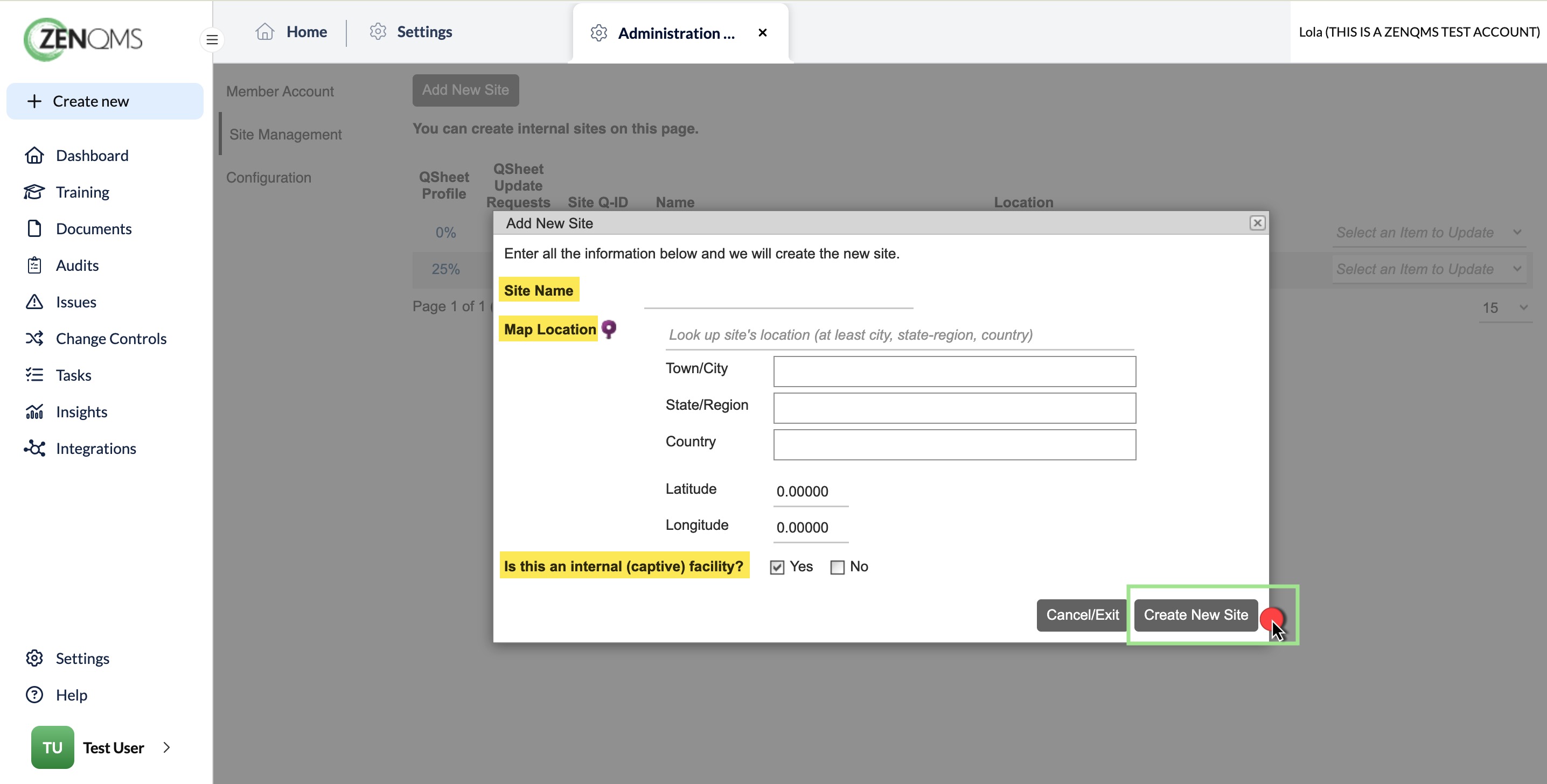Open first row Select an Item to Update dropdown
This screenshot has height=784, width=1547.
[x=1429, y=233]
